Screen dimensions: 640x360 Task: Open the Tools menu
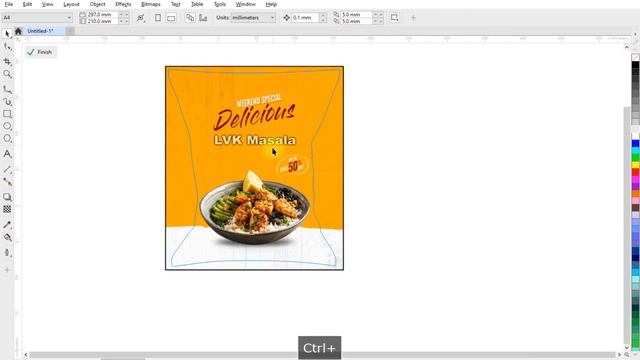pos(220,4)
